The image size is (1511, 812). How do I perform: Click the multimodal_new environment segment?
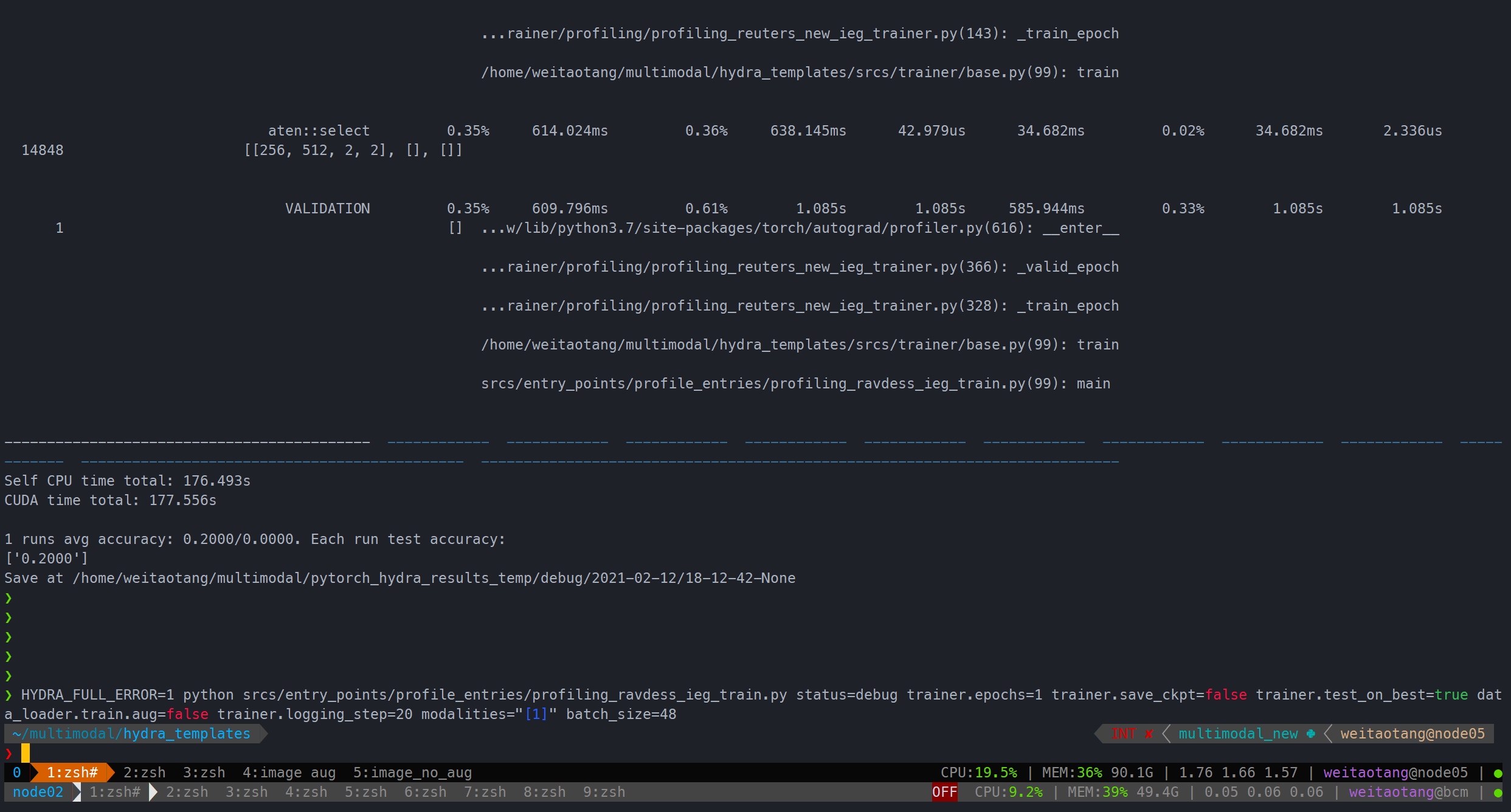[1246, 734]
